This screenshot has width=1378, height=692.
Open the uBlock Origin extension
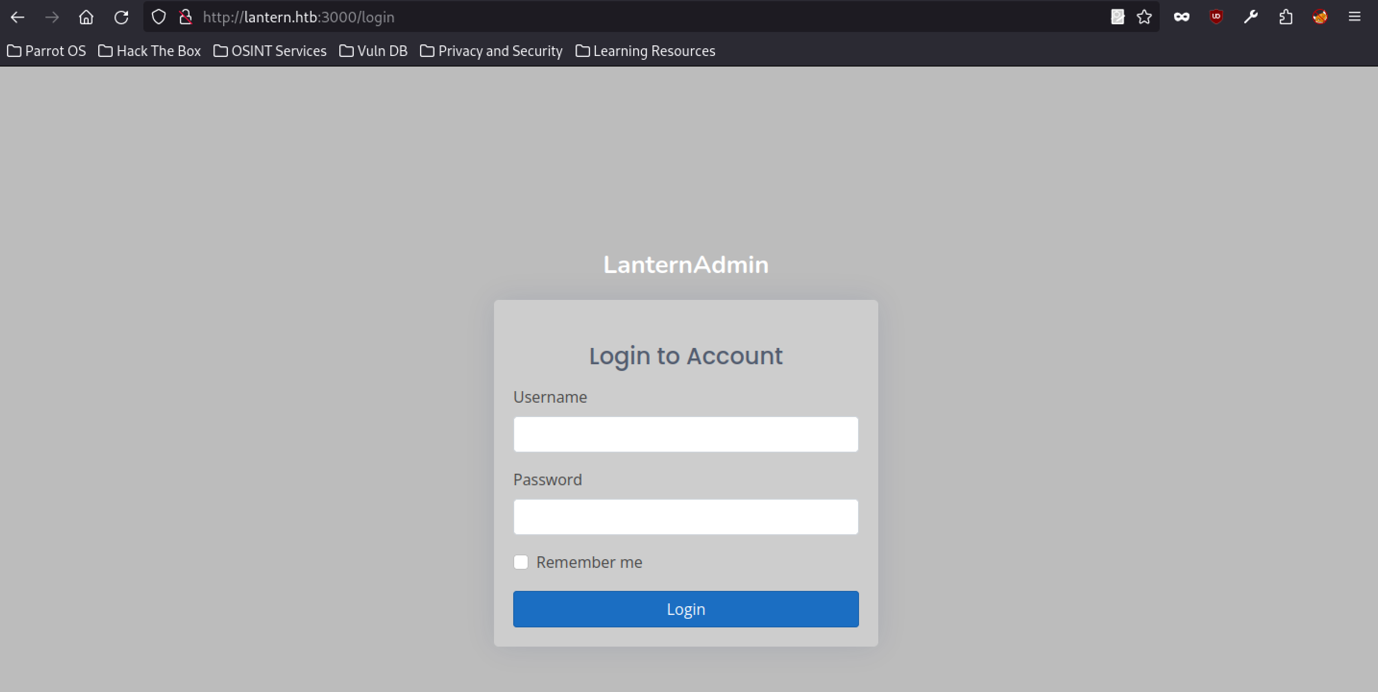click(1216, 17)
